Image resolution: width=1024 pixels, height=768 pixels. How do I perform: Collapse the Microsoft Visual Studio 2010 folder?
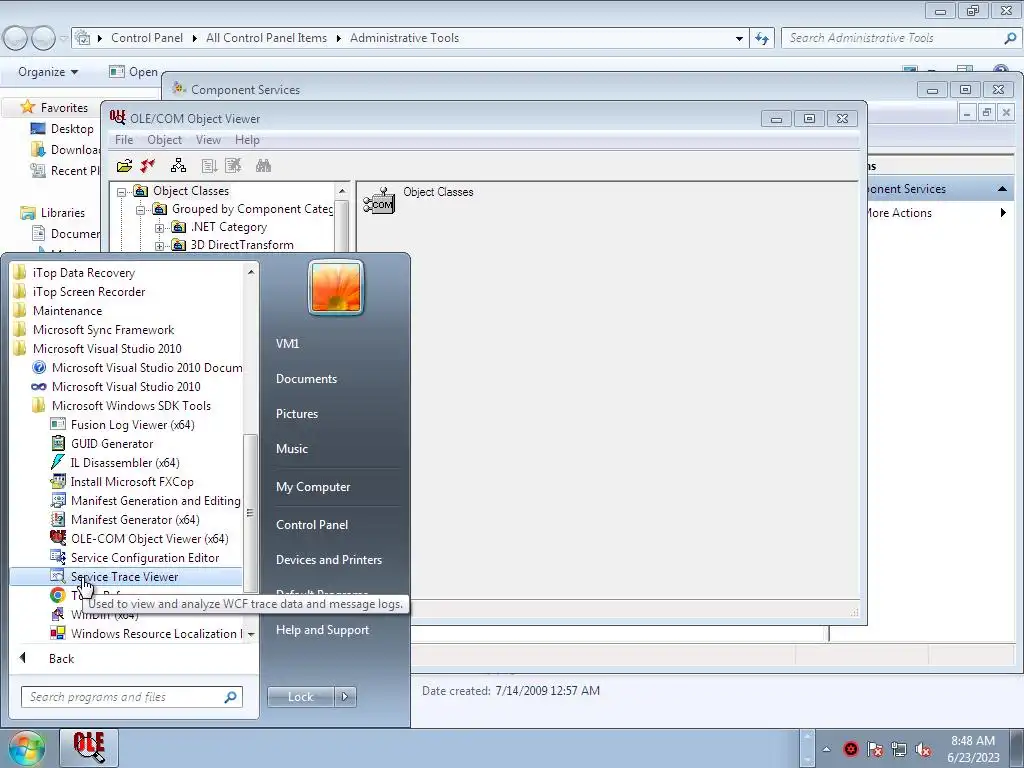pyautogui.click(x=126, y=349)
